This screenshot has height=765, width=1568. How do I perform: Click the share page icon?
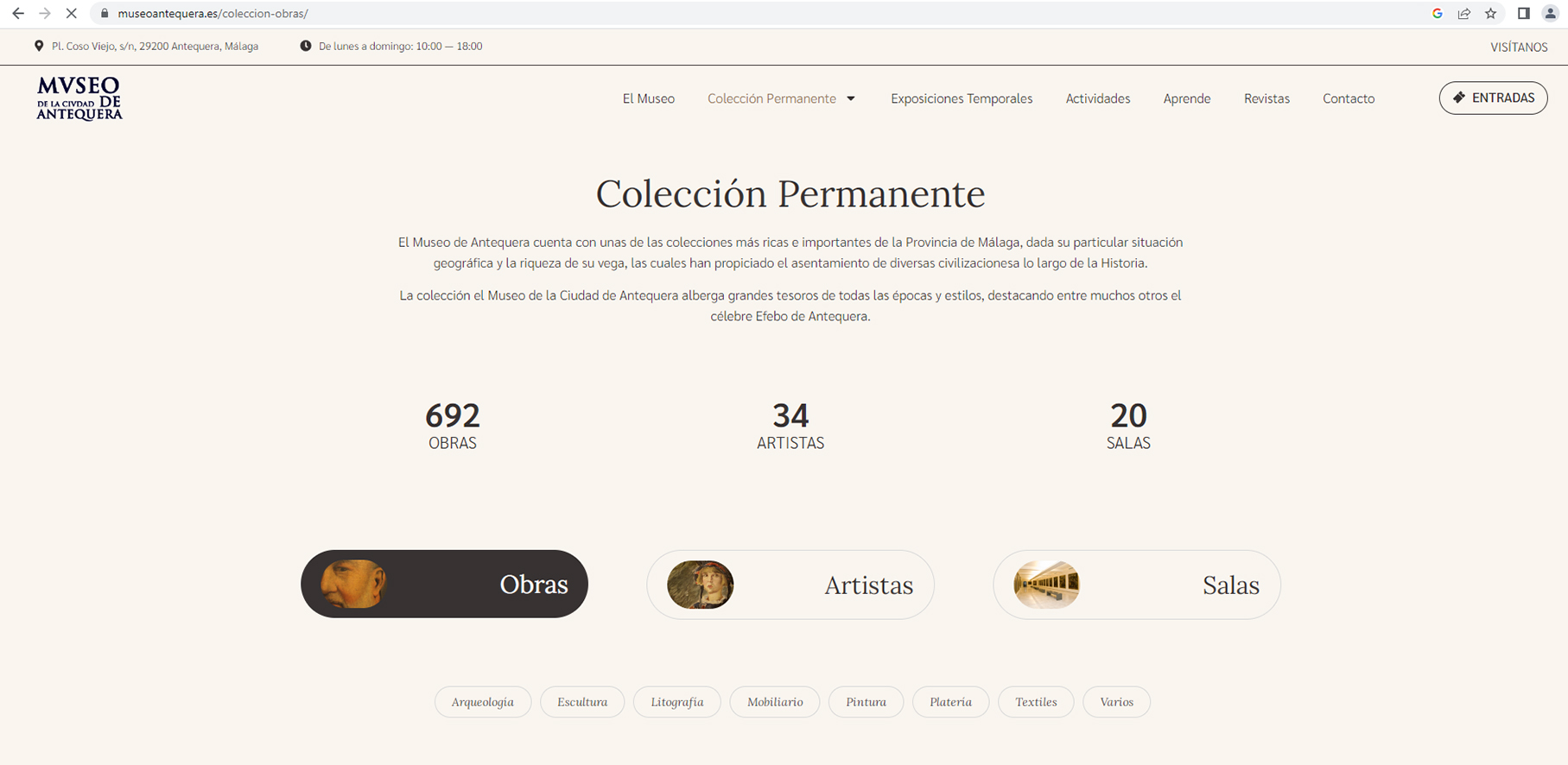click(x=1464, y=14)
